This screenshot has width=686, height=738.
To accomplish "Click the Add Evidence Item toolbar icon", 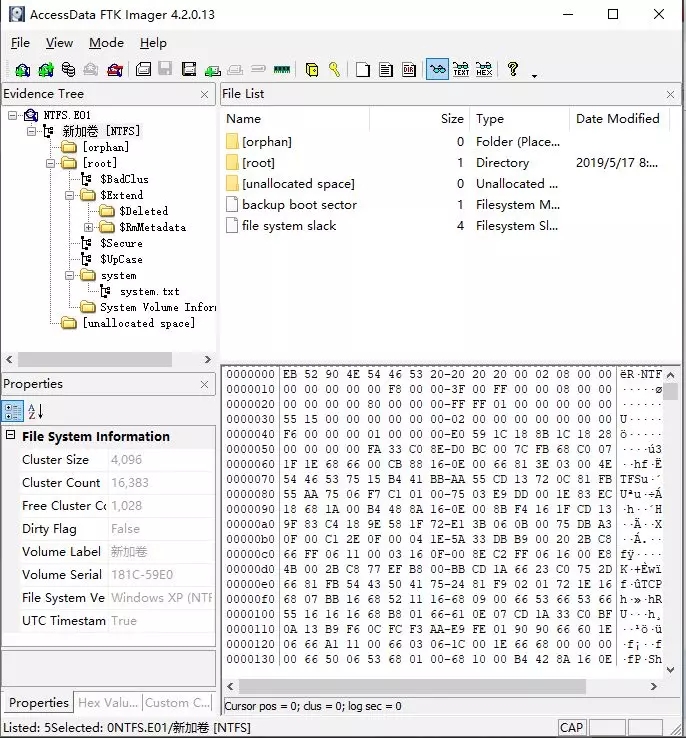I will coord(22,70).
